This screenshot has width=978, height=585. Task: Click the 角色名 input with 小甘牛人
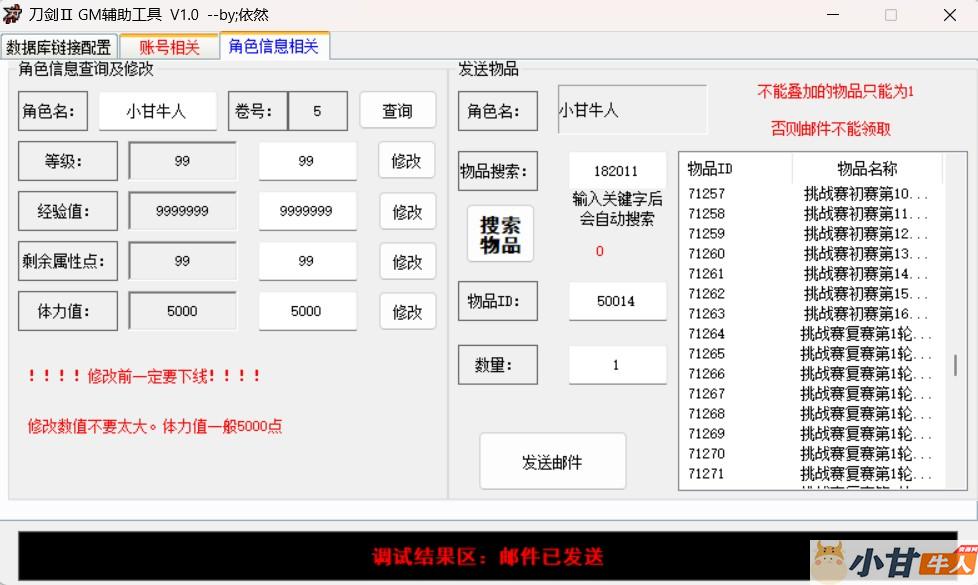[x=157, y=111]
